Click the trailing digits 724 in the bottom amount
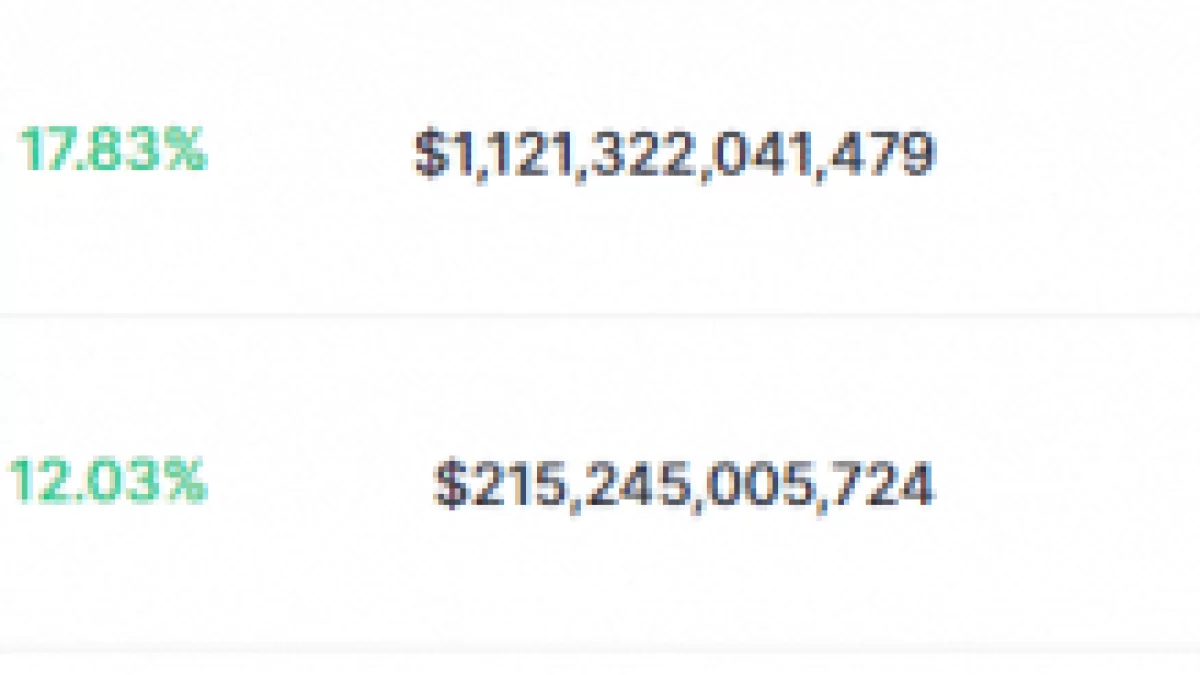 886,485
